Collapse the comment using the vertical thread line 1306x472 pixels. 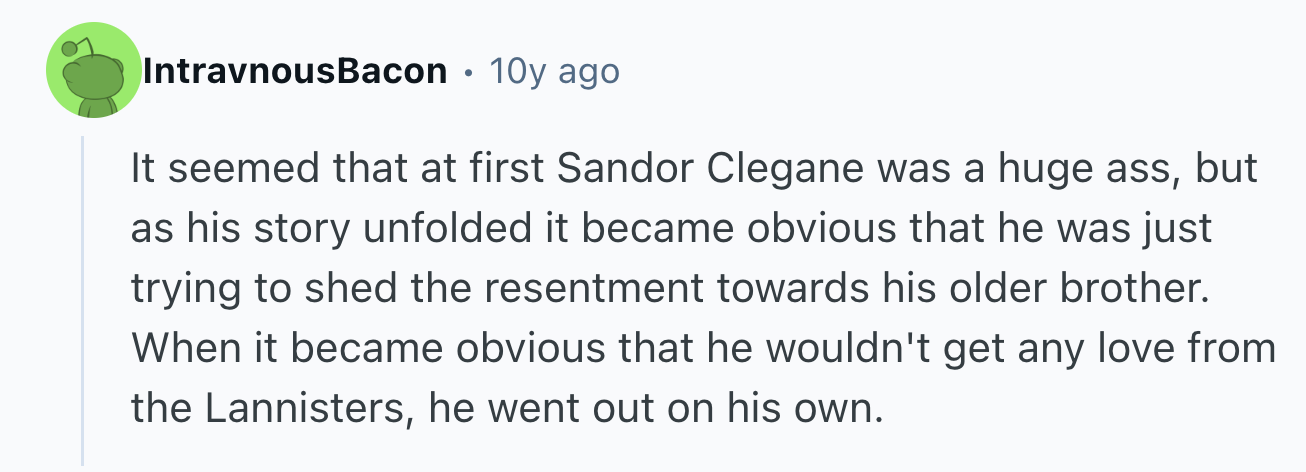83,300
